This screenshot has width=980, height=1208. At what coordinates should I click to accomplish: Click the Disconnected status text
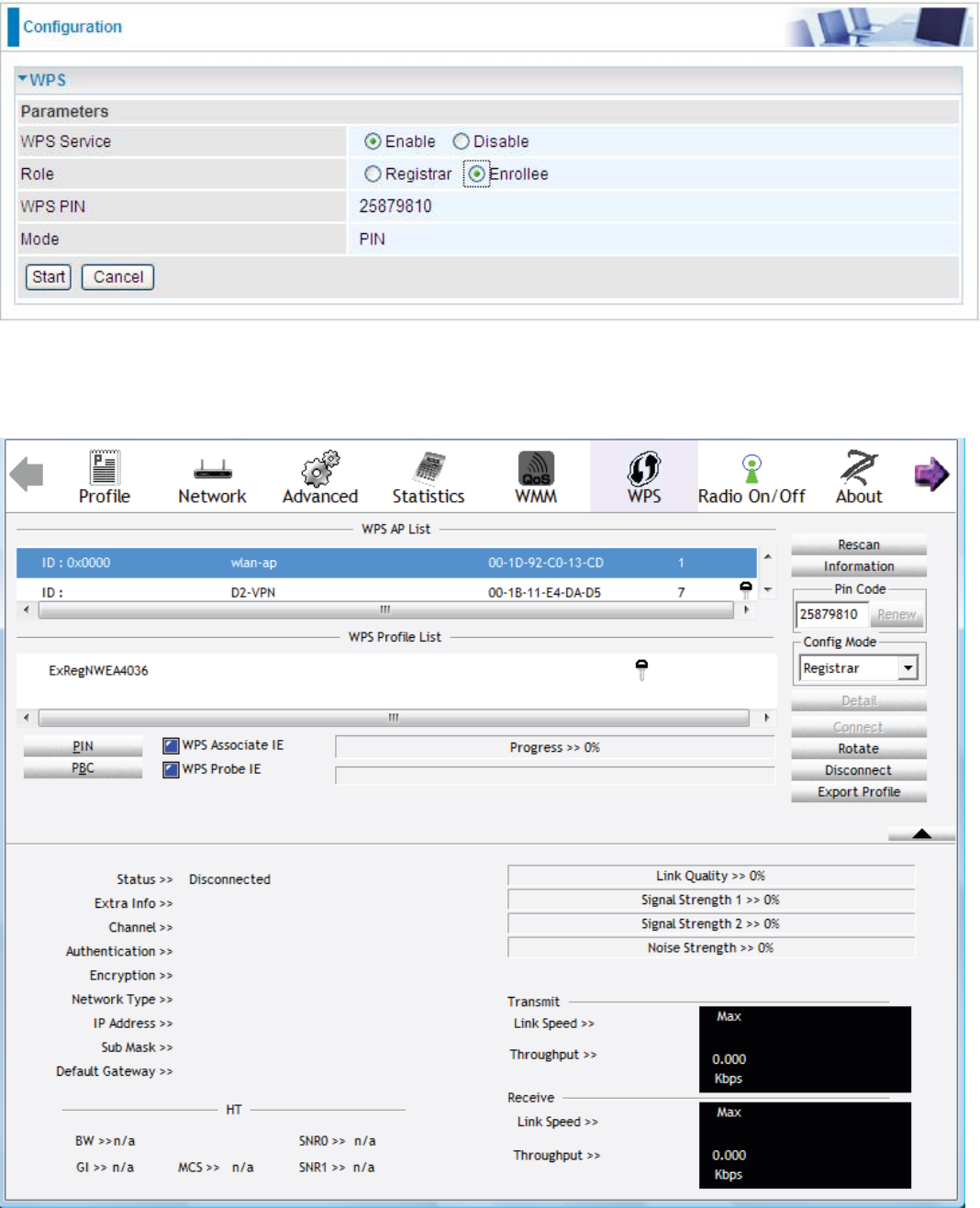point(229,879)
